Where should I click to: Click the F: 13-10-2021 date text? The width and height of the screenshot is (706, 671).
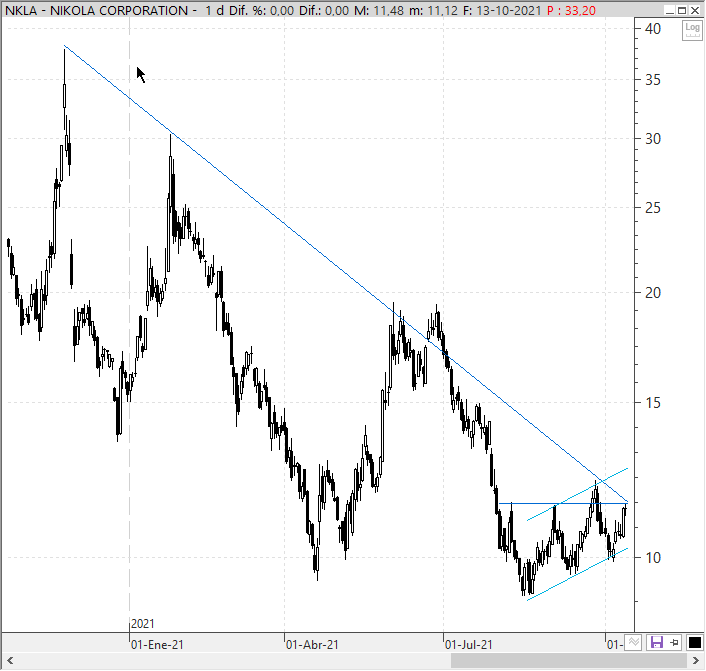(502, 10)
